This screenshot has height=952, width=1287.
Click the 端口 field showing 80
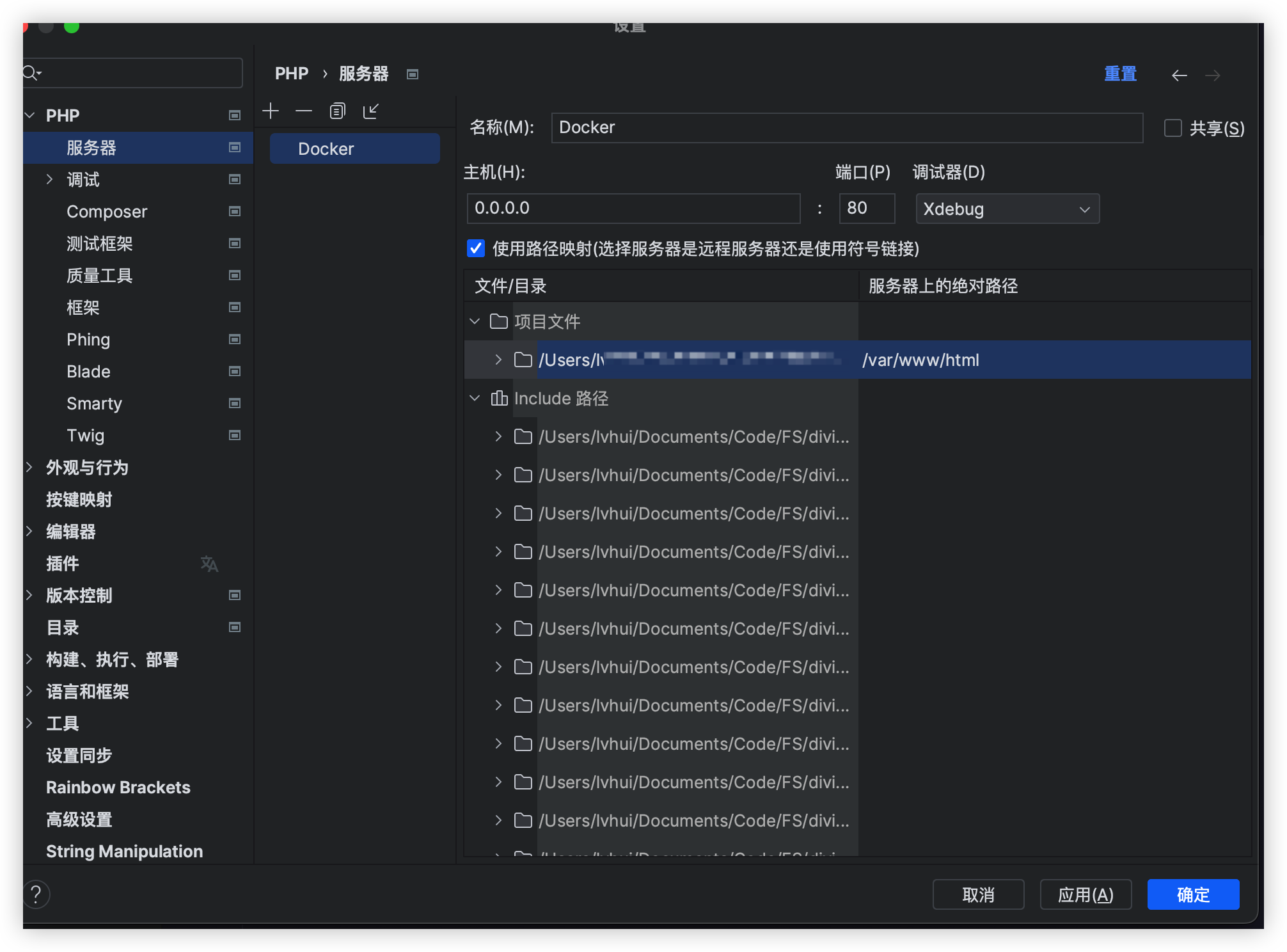click(867, 208)
